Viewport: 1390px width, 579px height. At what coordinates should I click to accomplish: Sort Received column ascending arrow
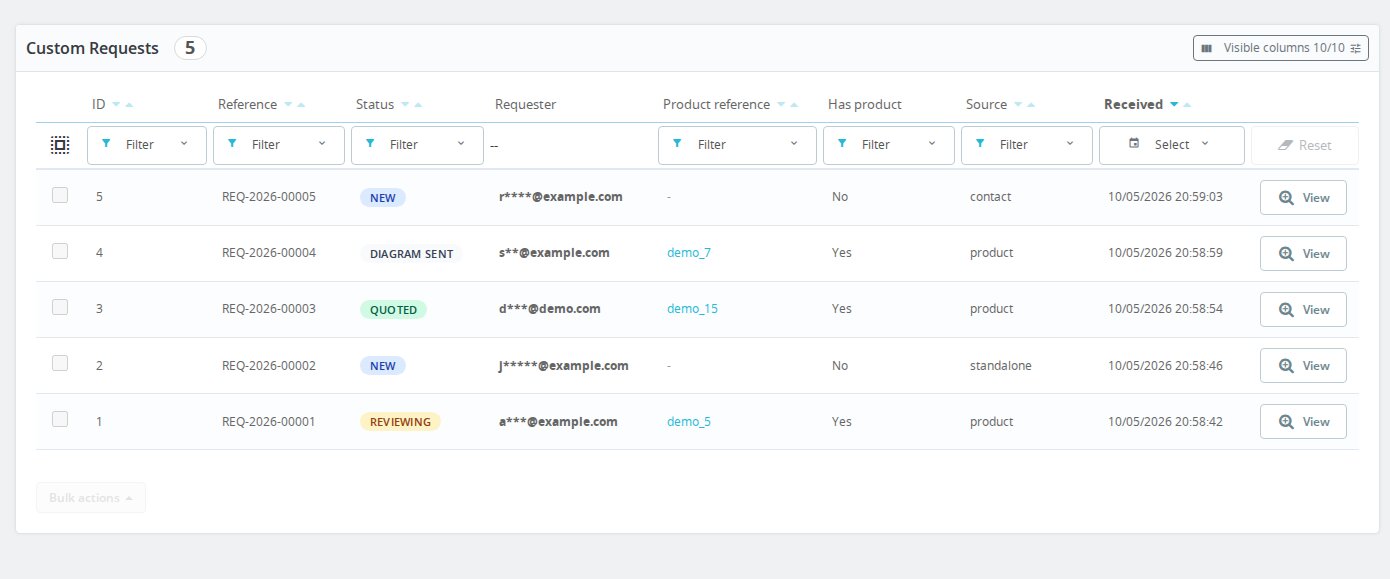pyautogui.click(x=1187, y=105)
